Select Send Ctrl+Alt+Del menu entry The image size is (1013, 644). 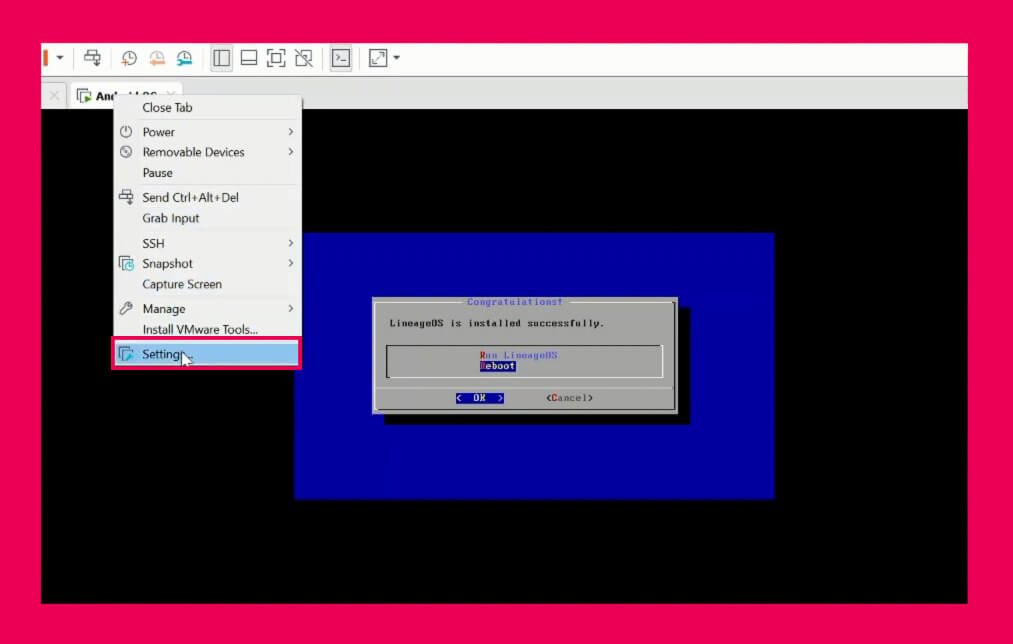click(208, 197)
